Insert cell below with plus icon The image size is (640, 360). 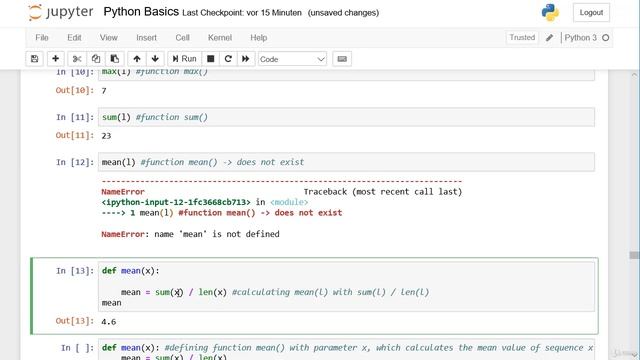[56, 59]
